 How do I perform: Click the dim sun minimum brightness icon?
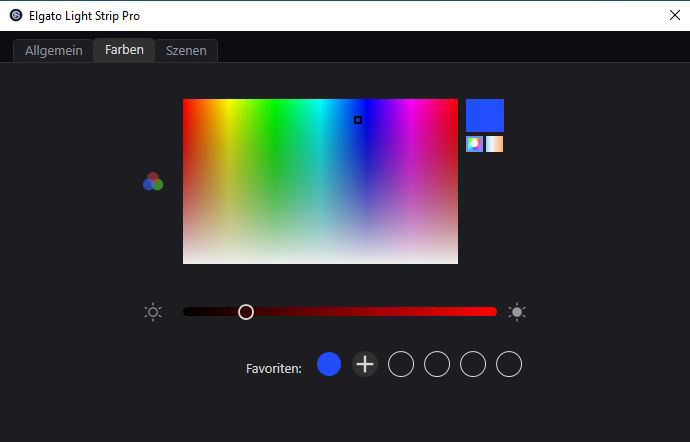[153, 312]
